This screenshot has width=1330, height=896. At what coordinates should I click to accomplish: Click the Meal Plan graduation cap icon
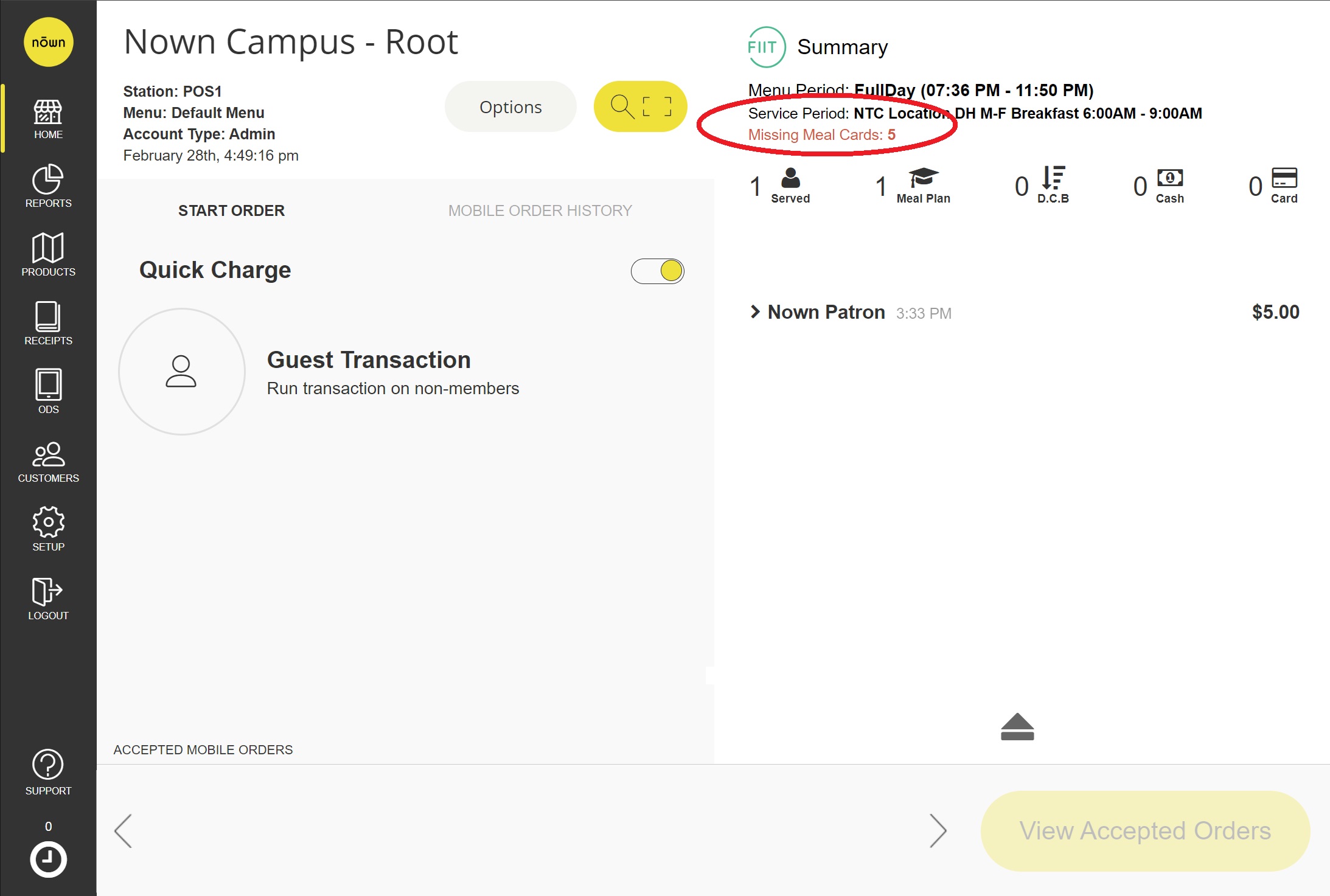pos(923,178)
